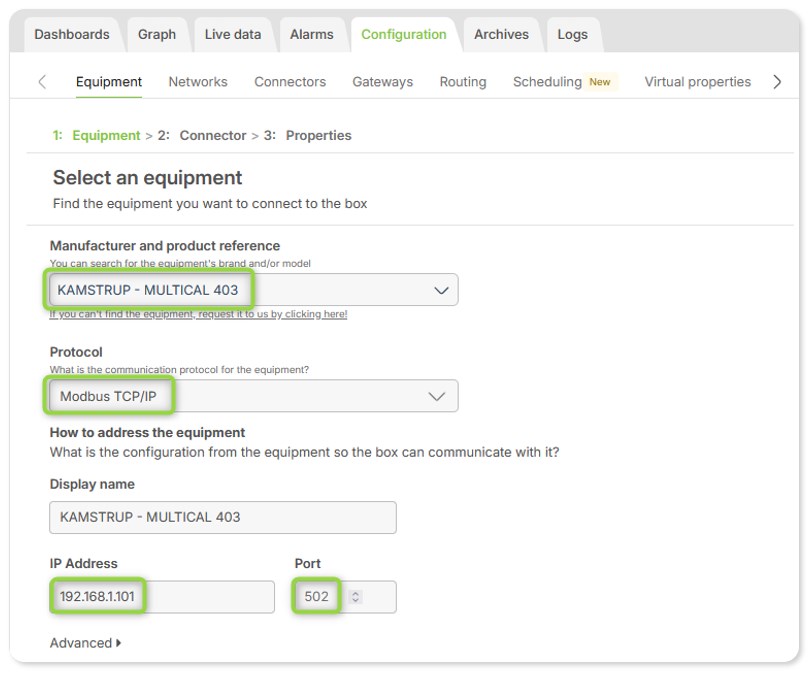The image size is (811, 678).
Task: Click the step 3 Properties breadcrumb
Action: coord(307,135)
